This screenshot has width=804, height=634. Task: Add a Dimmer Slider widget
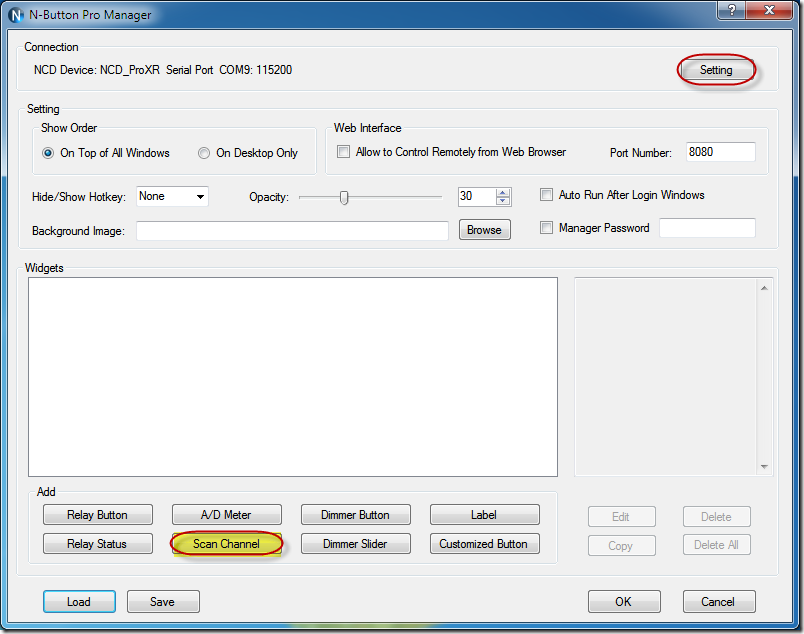pyautogui.click(x=355, y=544)
